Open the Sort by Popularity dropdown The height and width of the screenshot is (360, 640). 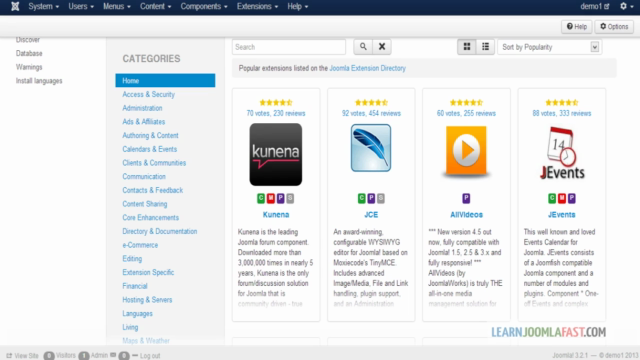(x=549, y=47)
